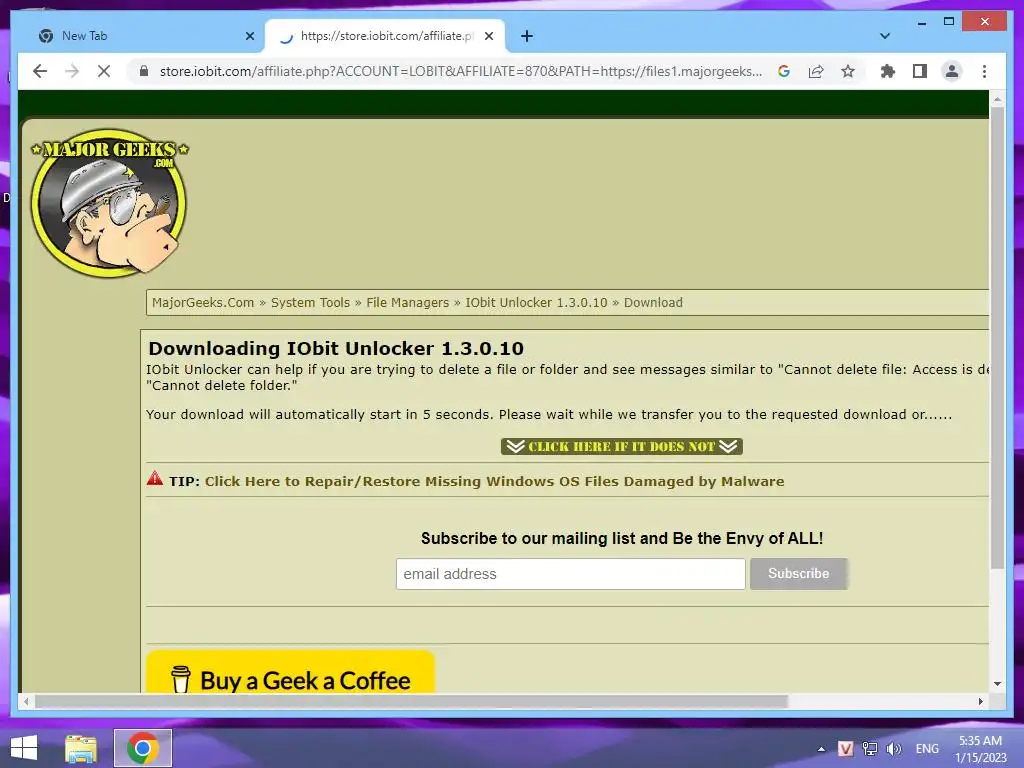Click the scroll right arrow
Viewport: 1024px width, 768px height.
[x=980, y=701]
